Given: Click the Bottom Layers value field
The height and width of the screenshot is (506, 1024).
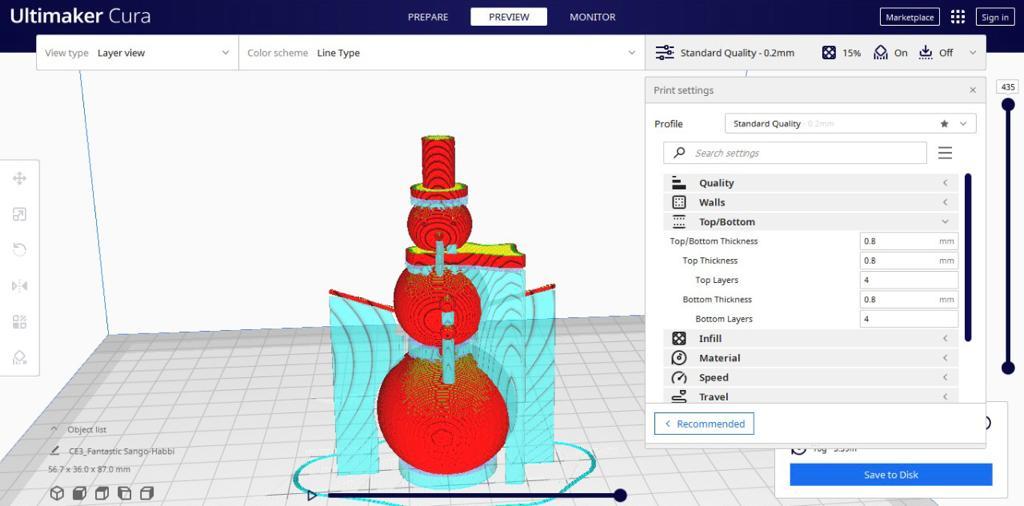Looking at the screenshot, I should click(x=909, y=319).
